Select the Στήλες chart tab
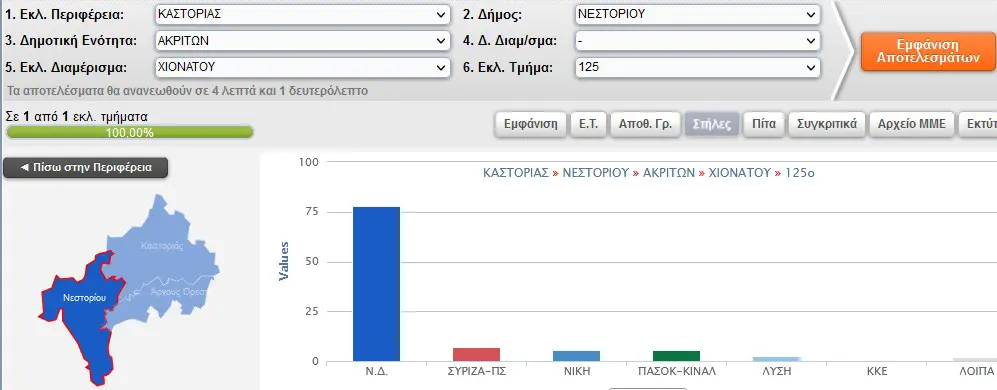The width and height of the screenshot is (997, 390). coord(712,124)
